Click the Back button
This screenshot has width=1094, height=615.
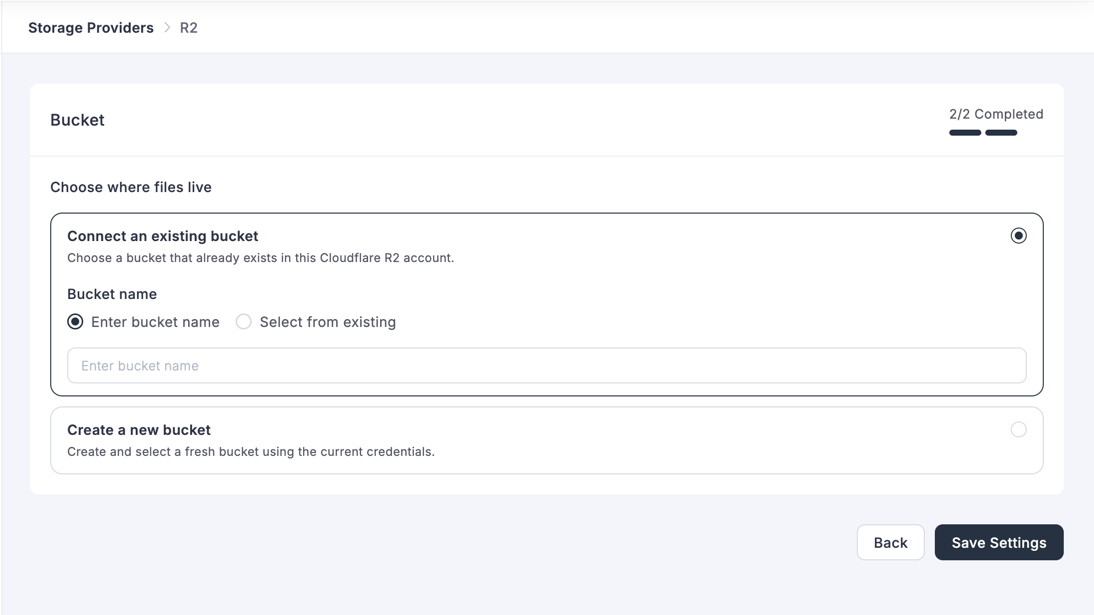click(890, 542)
